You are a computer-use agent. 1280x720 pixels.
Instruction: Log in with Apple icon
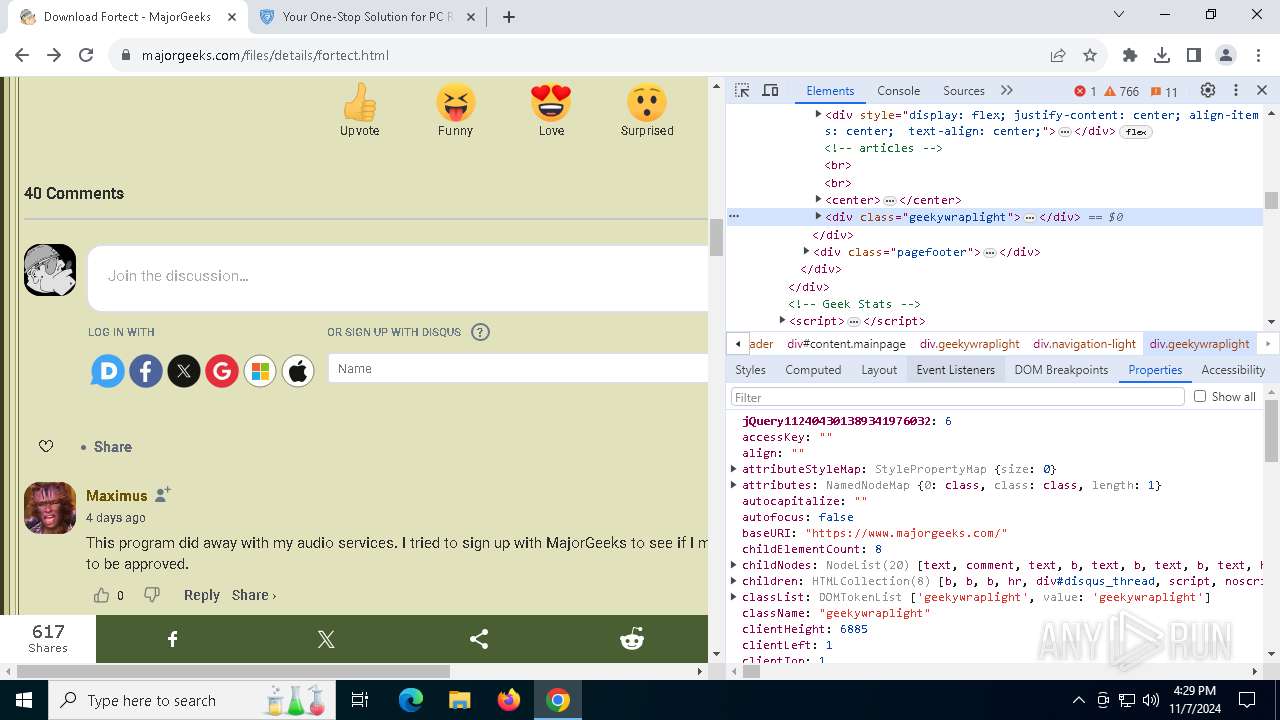[x=298, y=371]
